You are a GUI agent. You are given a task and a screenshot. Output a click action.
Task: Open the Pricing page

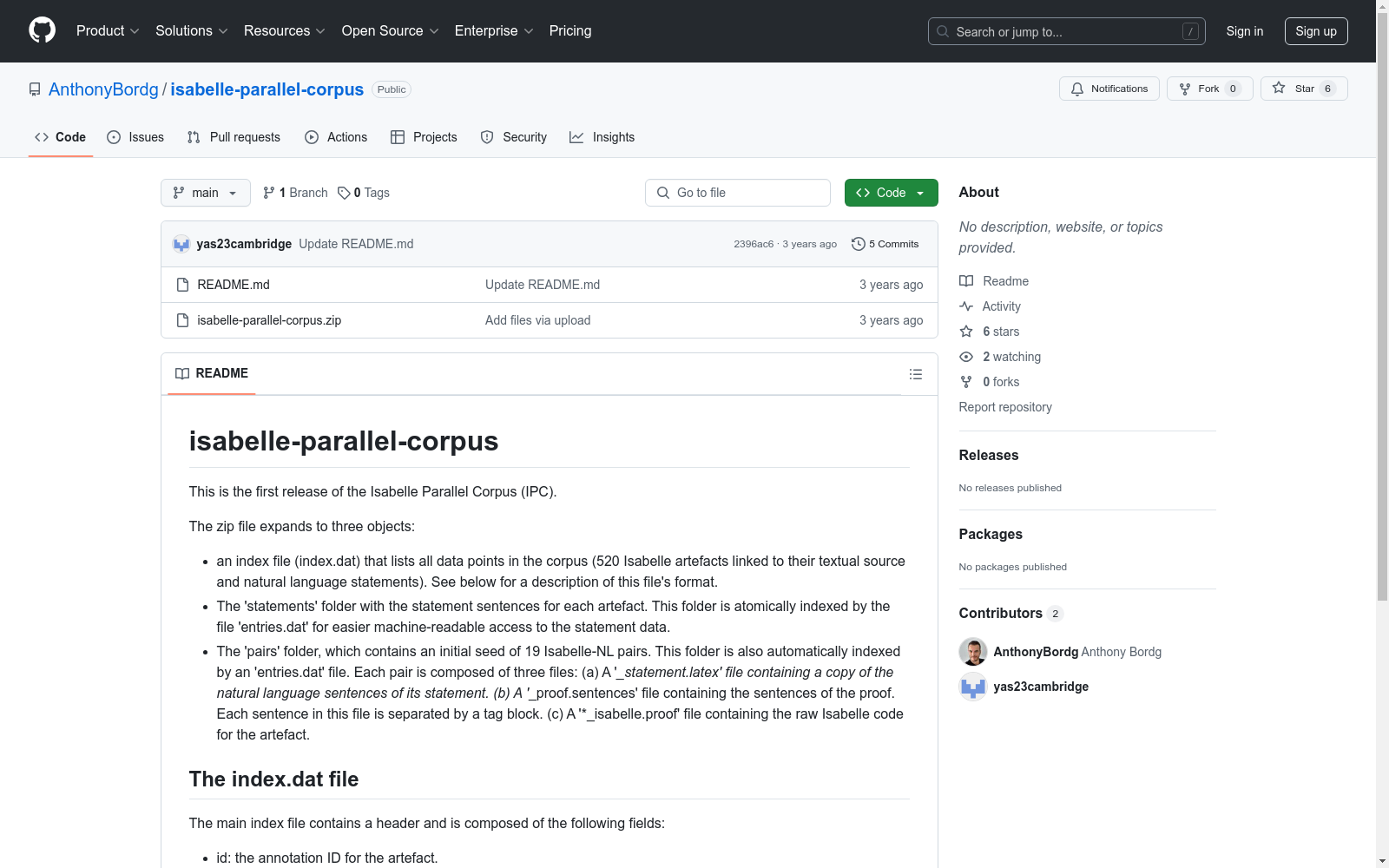pyautogui.click(x=570, y=31)
